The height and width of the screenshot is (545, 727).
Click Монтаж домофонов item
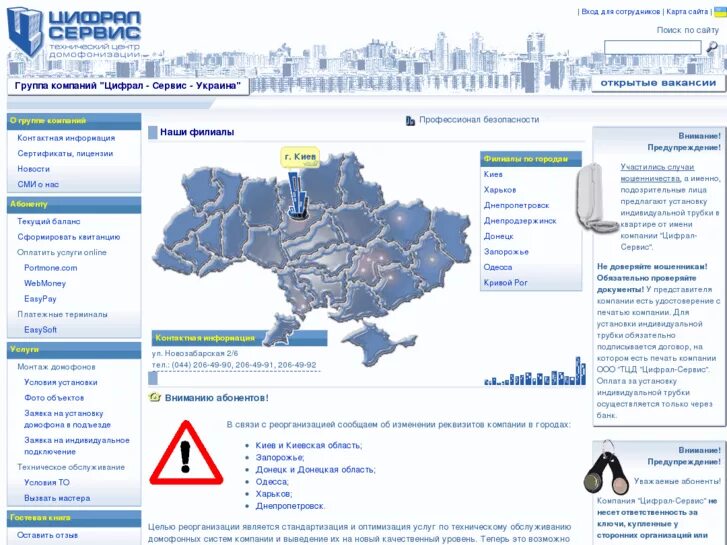56,367
